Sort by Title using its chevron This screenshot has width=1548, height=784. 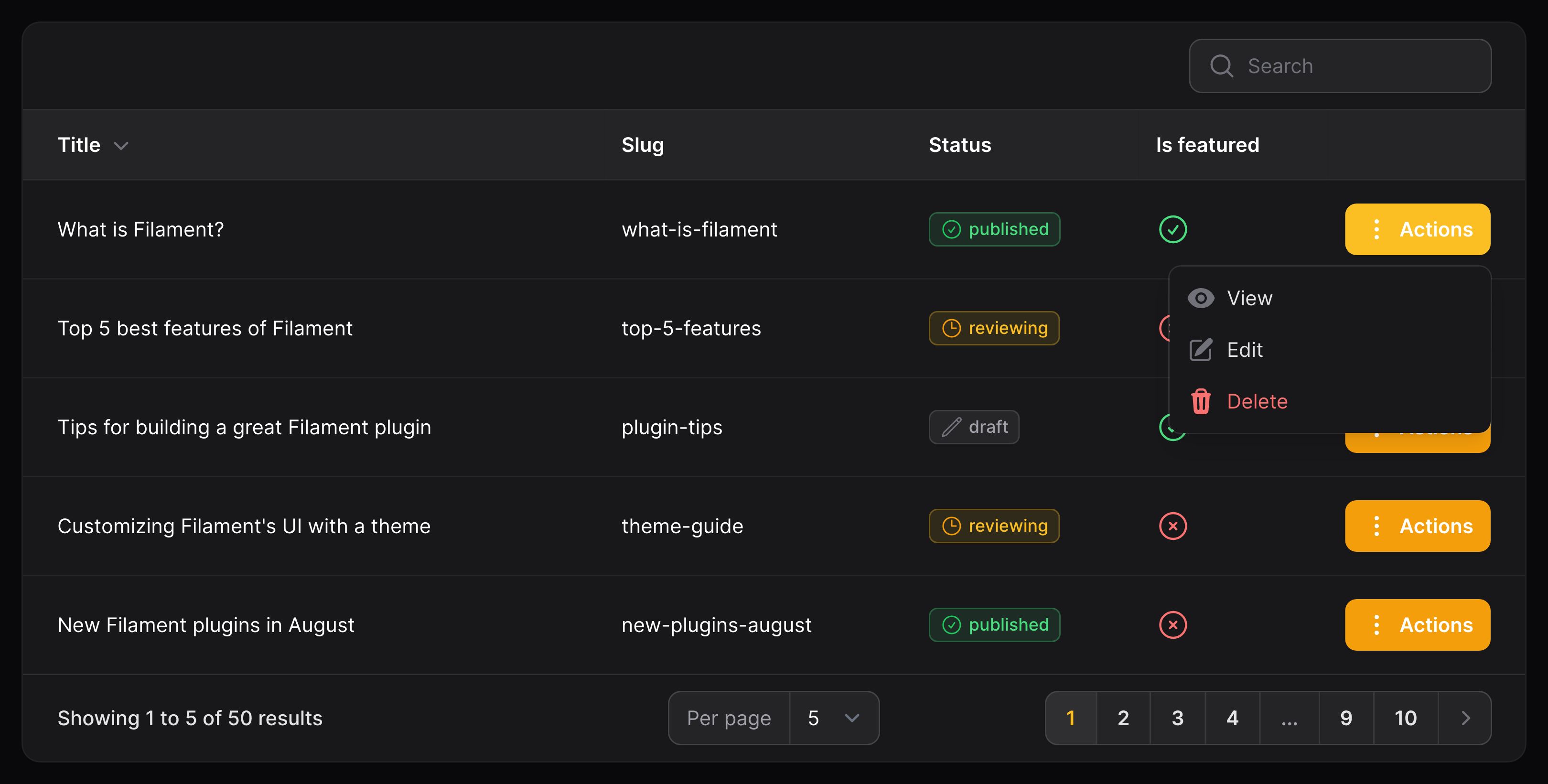(x=121, y=146)
